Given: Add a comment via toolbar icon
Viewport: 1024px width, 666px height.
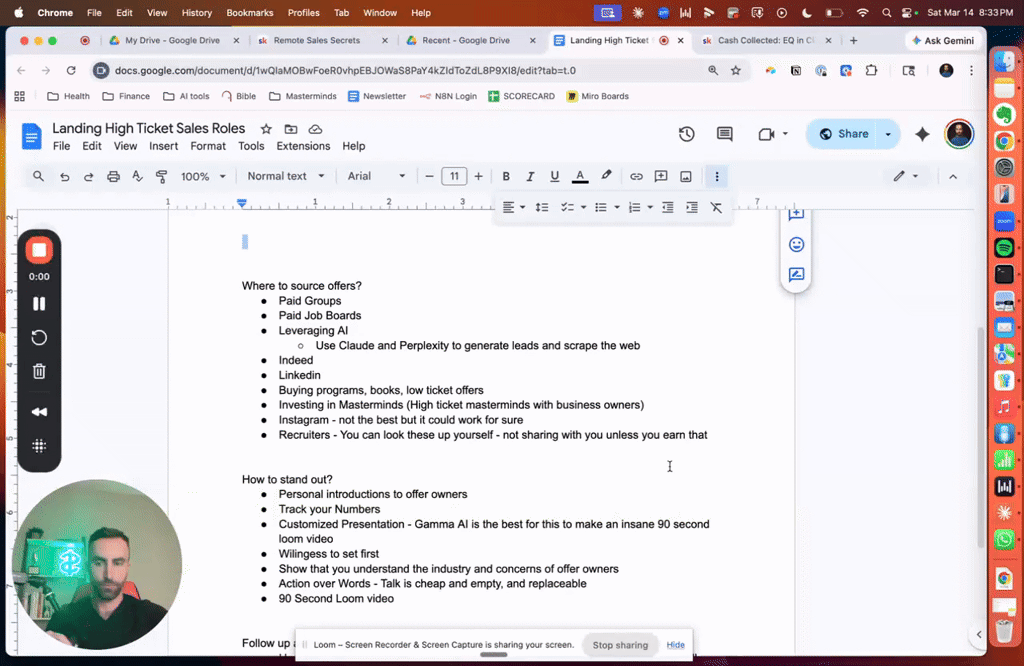Looking at the screenshot, I should point(661,176).
